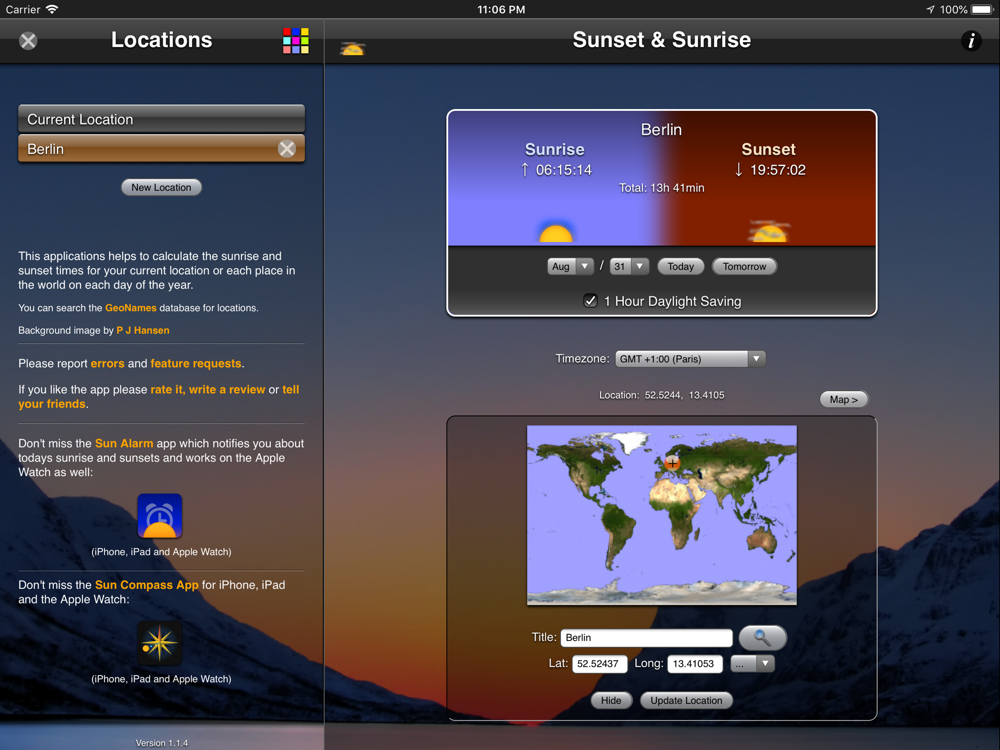Click the errors link
Image resolution: width=1000 pixels, height=750 pixels.
pos(107,364)
